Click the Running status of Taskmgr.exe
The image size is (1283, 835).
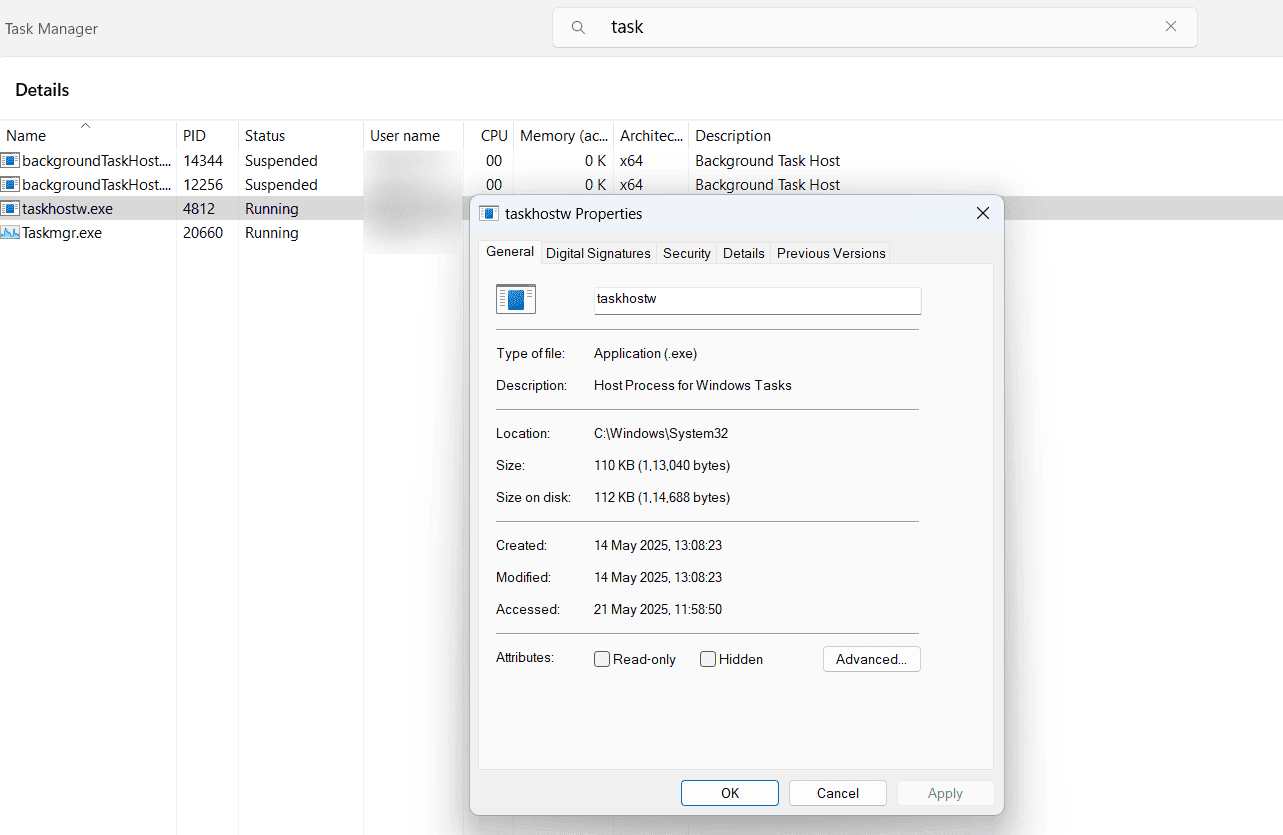[272, 233]
